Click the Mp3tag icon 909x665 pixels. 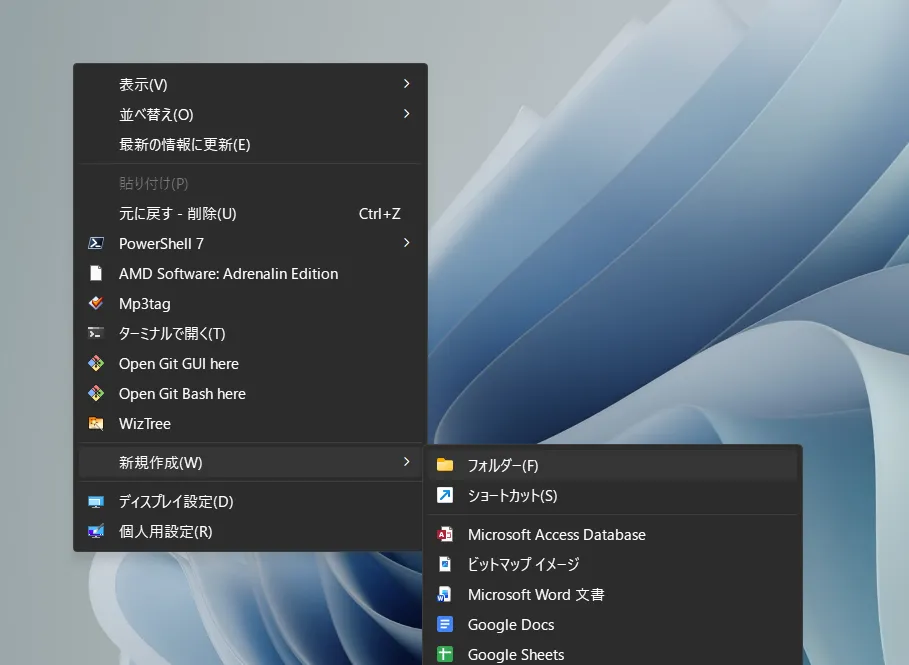pyautogui.click(x=96, y=303)
